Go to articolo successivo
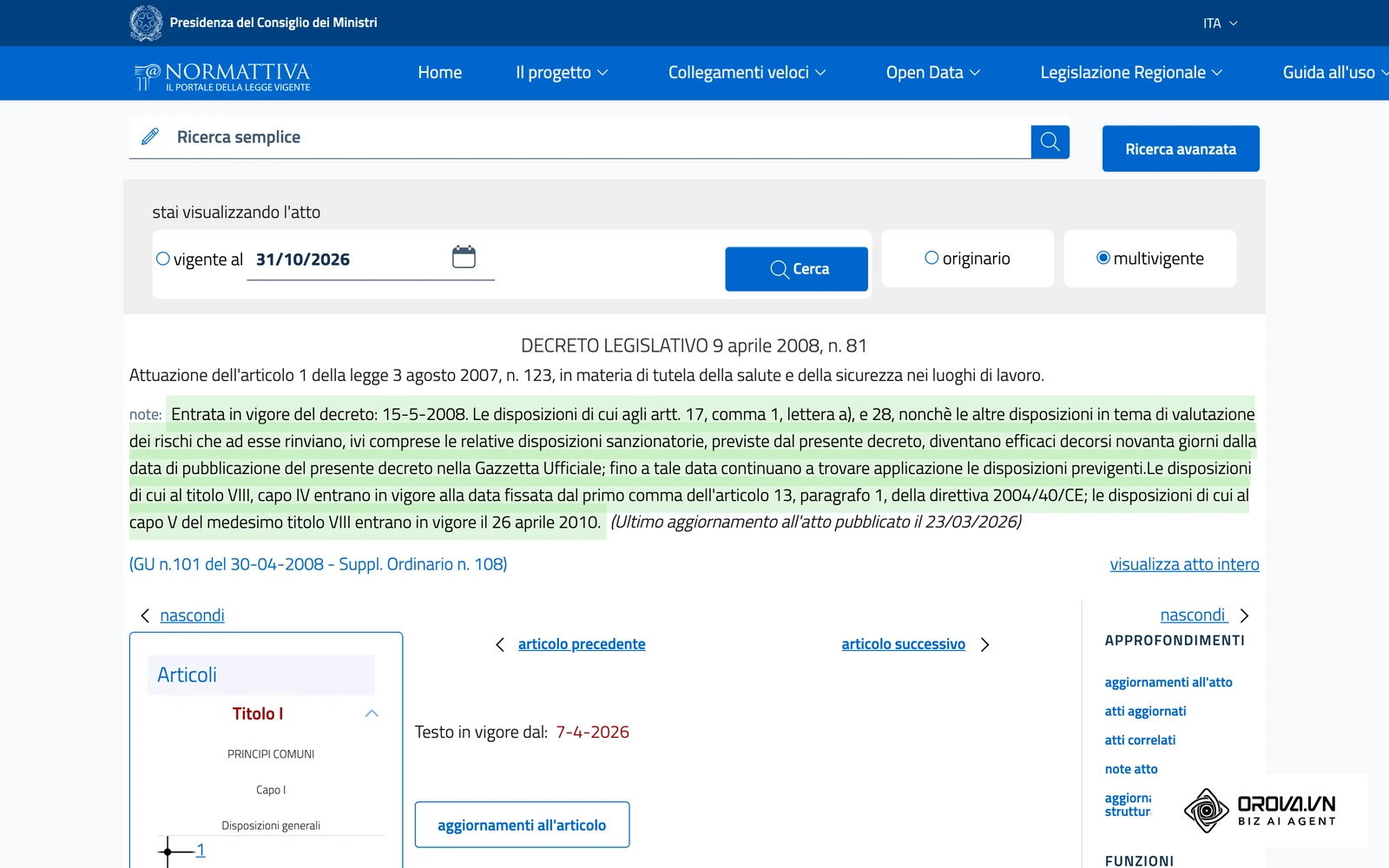This screenshot has height=868, width=1389. (x=903, y=644)
